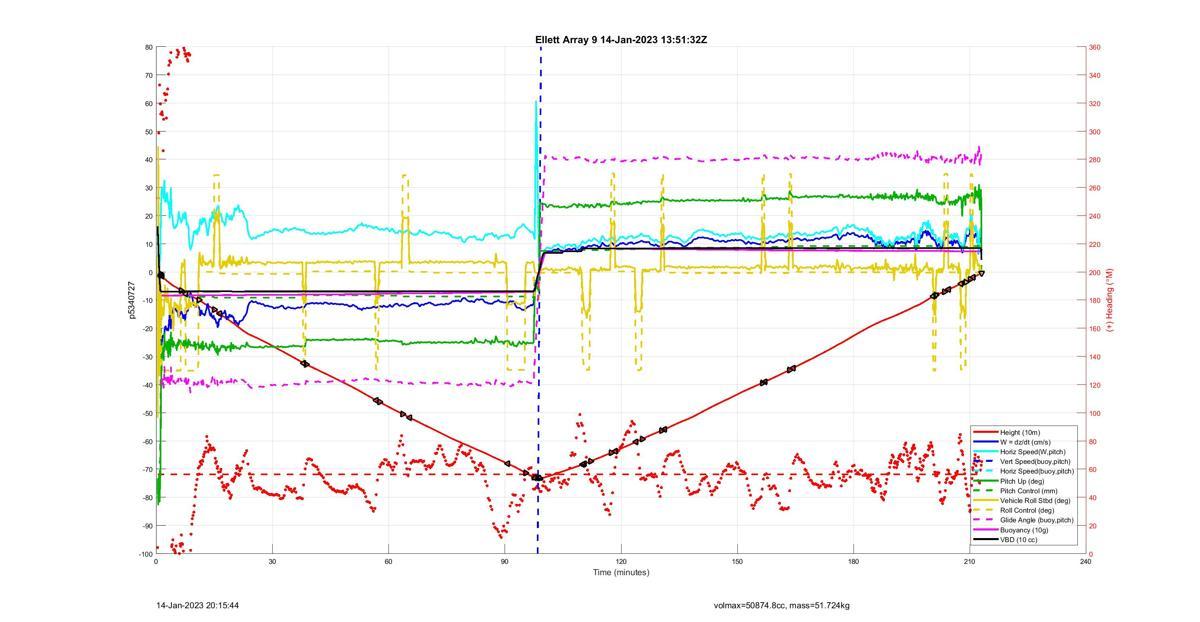
Task: Click the "150" tick on the time axis
Action: pos(737,562)
